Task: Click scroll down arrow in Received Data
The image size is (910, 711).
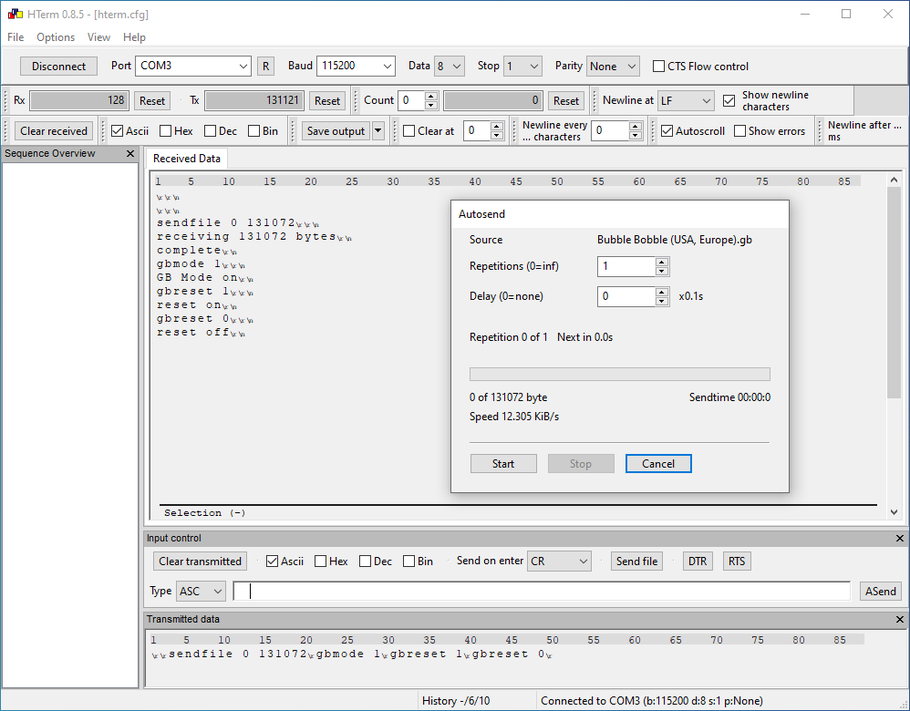Action: coord(894,512)
